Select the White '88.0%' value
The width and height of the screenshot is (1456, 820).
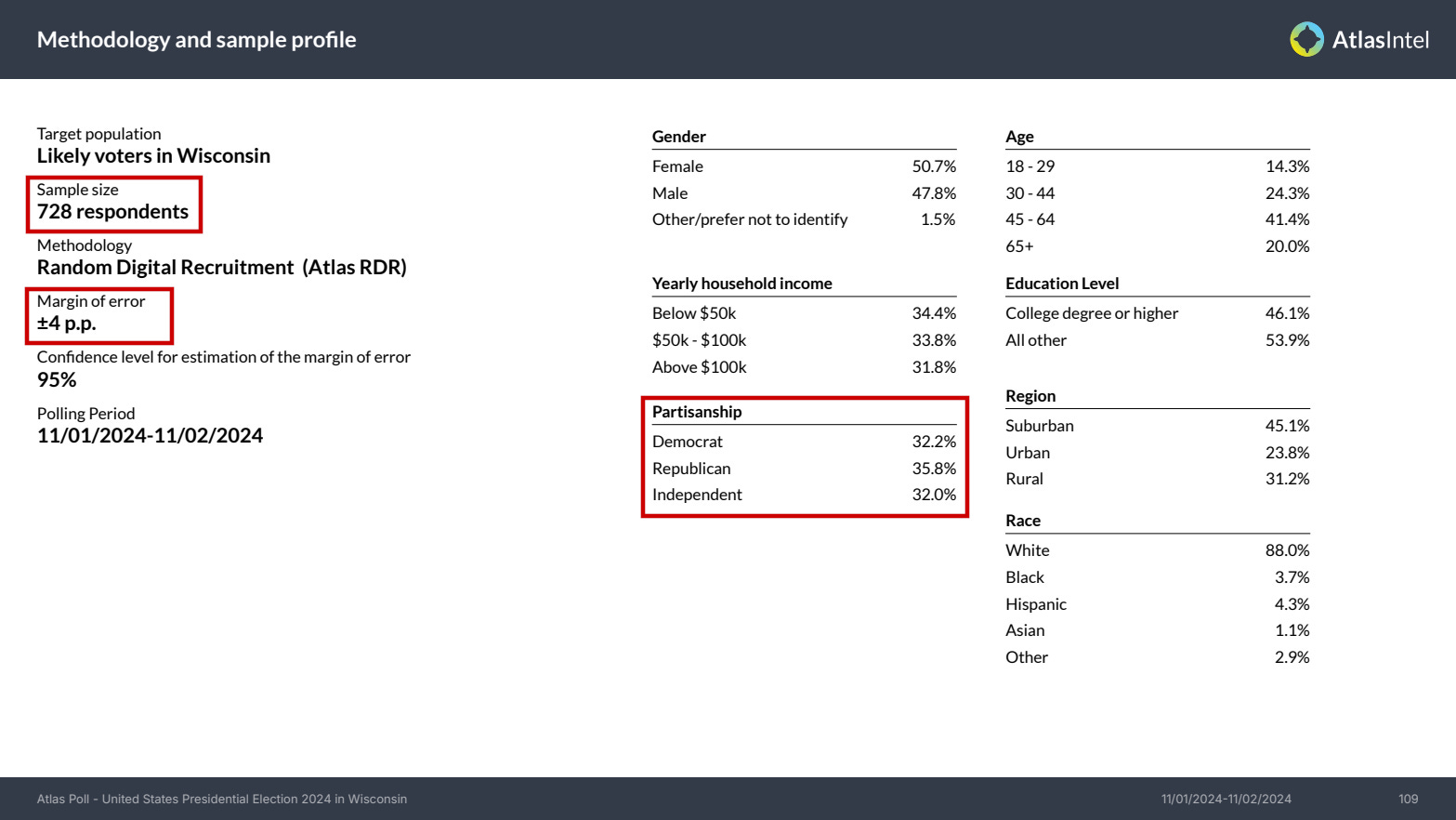click(x=1287, y=550)
